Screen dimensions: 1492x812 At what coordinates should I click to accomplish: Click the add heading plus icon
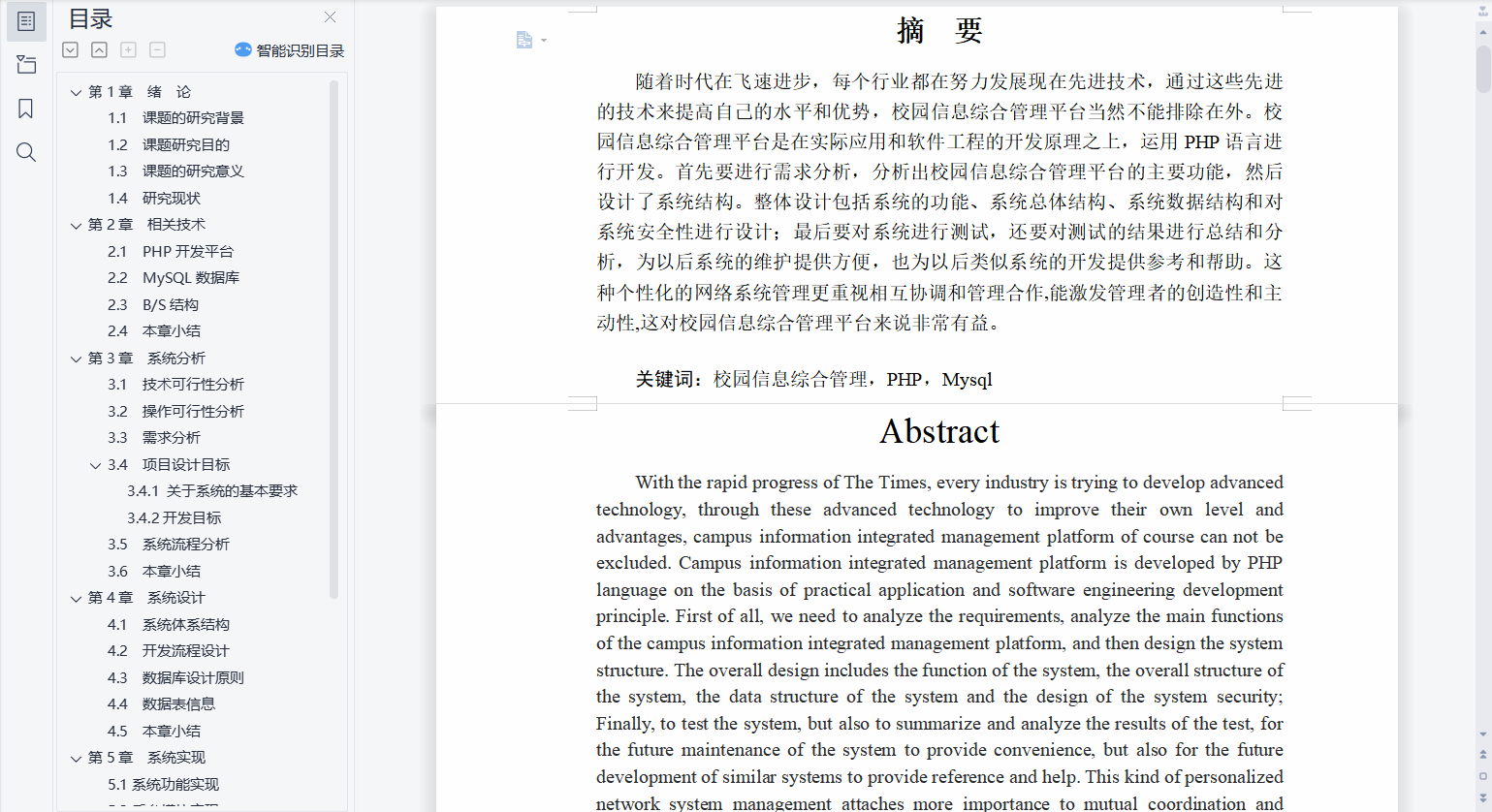pyautogui.click(x=128, y=50)
